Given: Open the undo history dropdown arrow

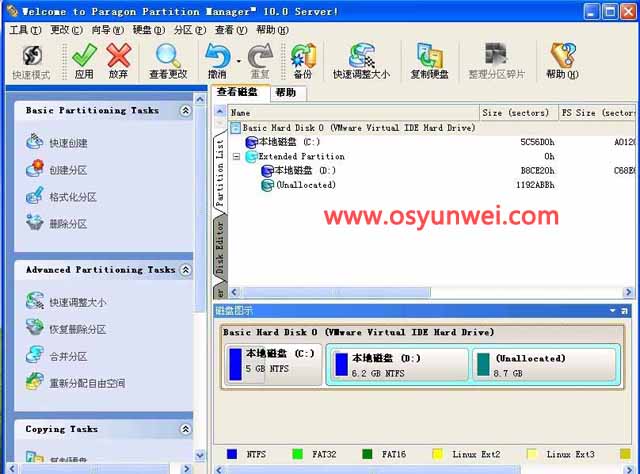Looking at the screenshot, I should 239,61.
